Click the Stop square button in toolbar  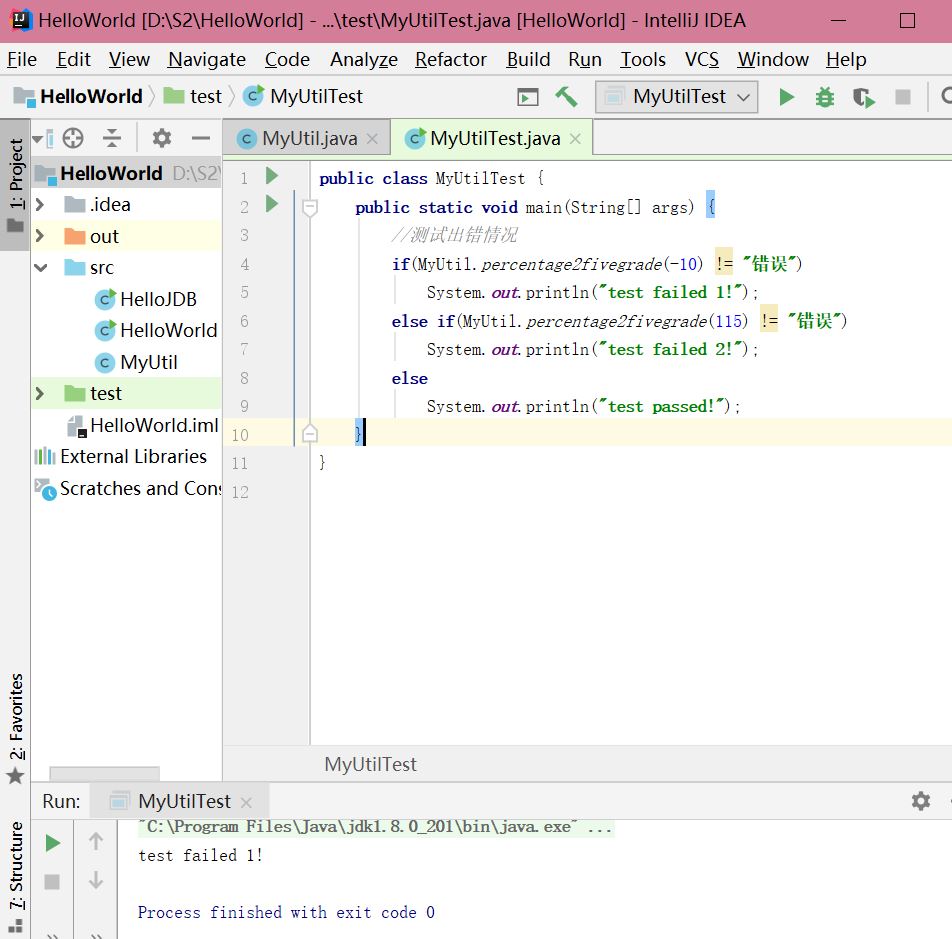click(x=903, y=97)
